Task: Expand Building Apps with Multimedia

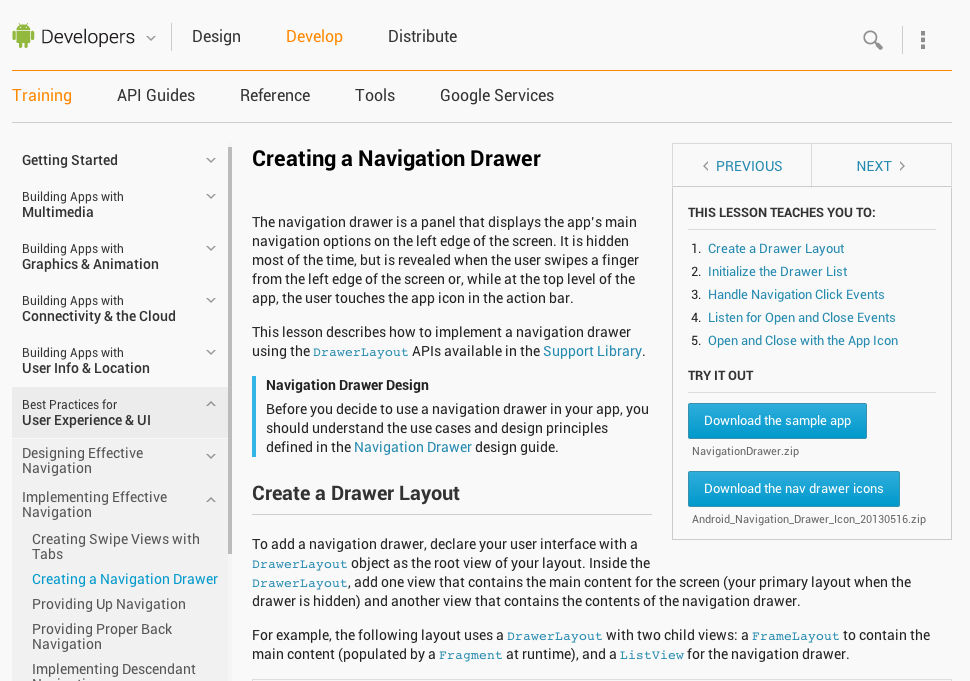Action: 211,197
